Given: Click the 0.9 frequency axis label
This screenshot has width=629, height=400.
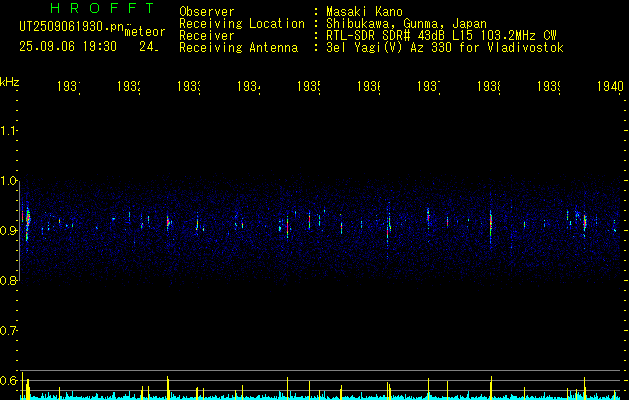Looking at the screenshot, I should (9, 230).
